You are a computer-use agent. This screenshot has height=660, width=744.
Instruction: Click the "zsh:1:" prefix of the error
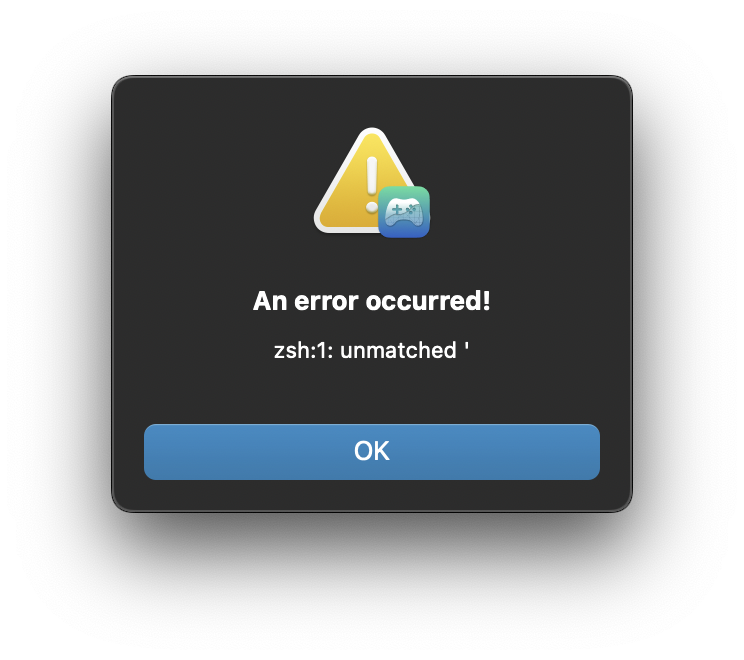click(x=304, y=351)
